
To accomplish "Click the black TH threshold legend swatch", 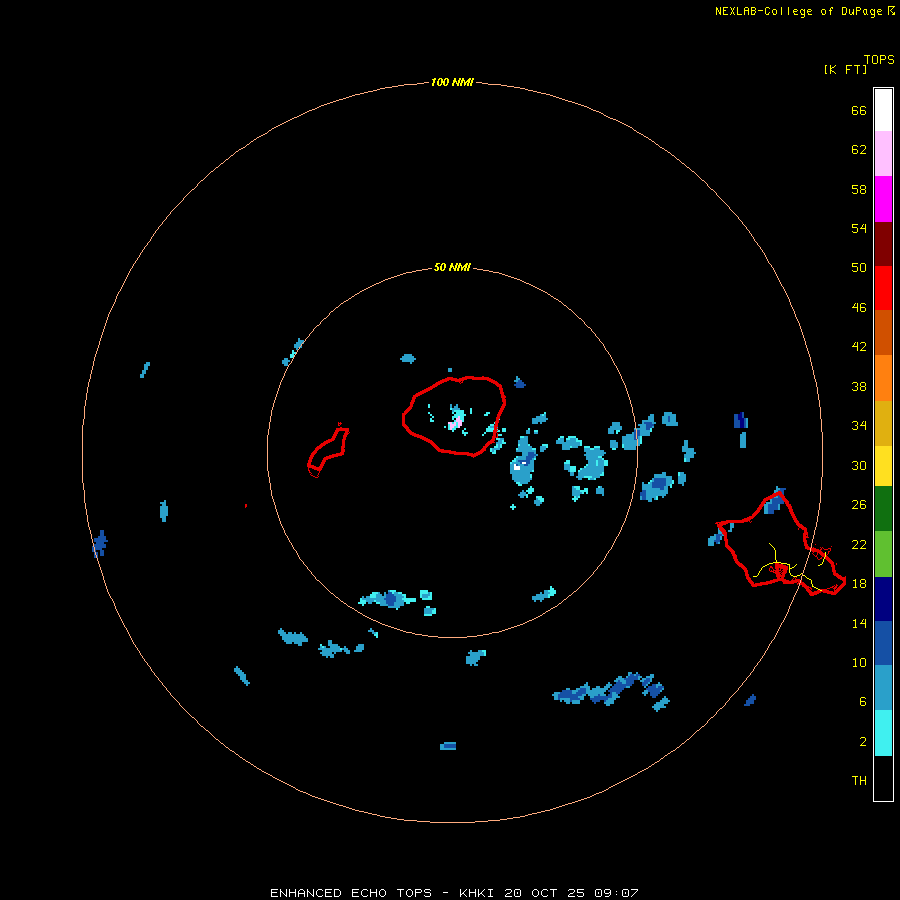I will 883,778.
